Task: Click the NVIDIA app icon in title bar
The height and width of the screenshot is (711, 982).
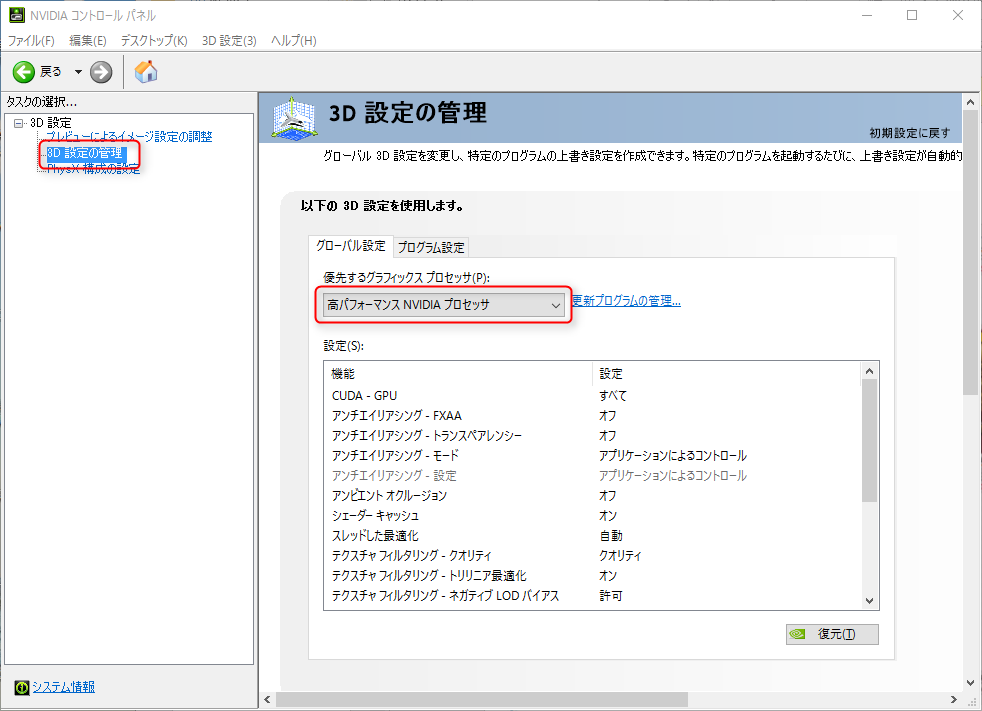Action: pos(17,15)
